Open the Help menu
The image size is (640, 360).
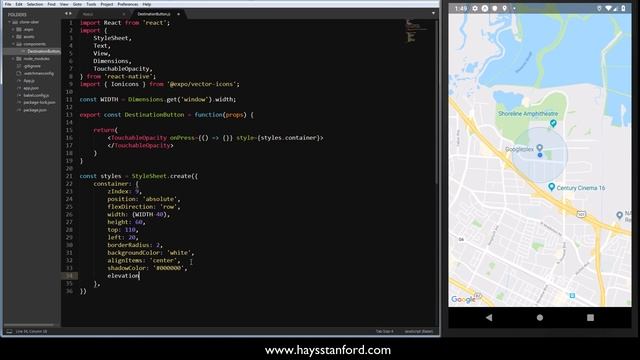coord(147,4)
